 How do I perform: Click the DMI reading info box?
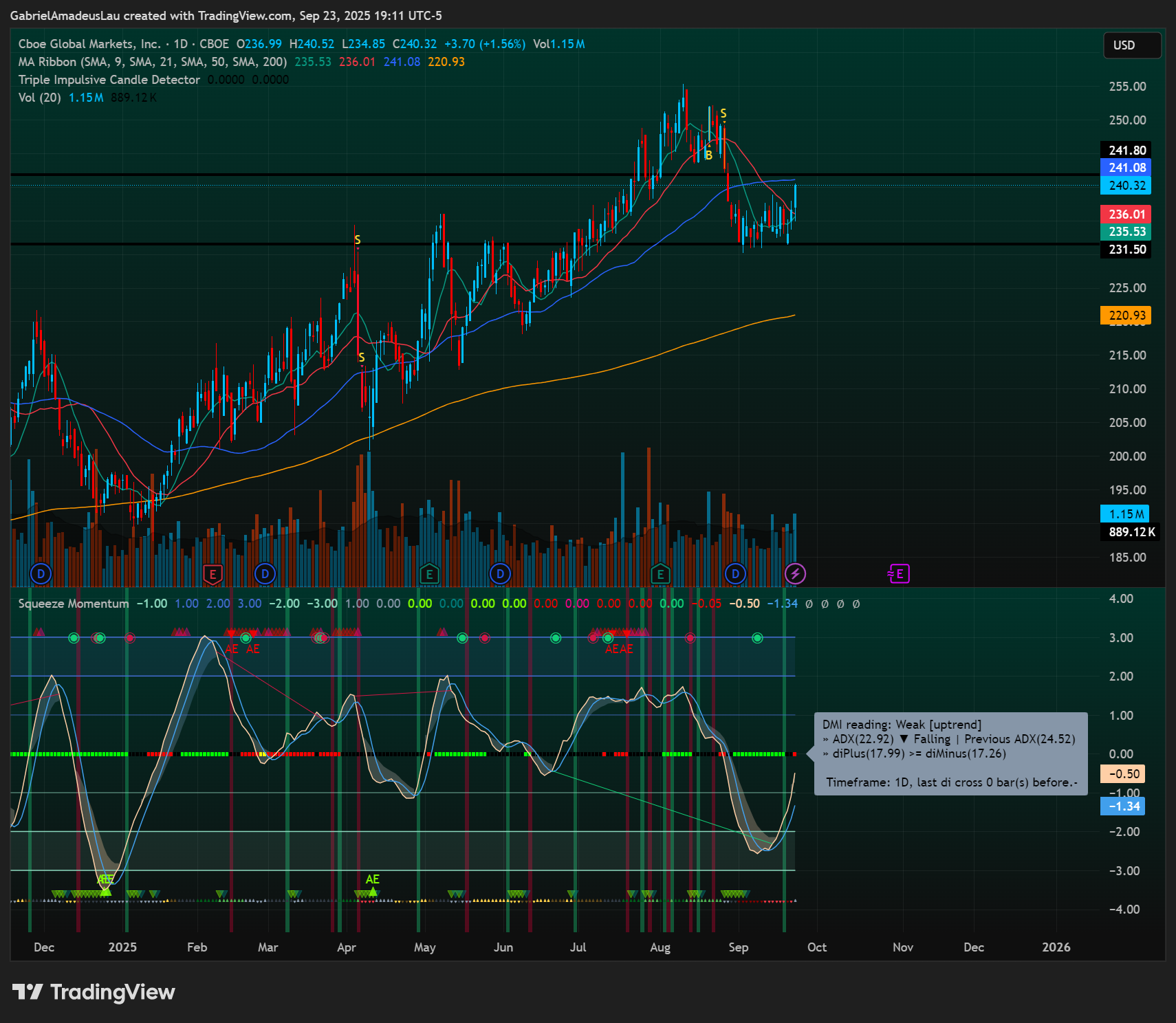point(951,753)
